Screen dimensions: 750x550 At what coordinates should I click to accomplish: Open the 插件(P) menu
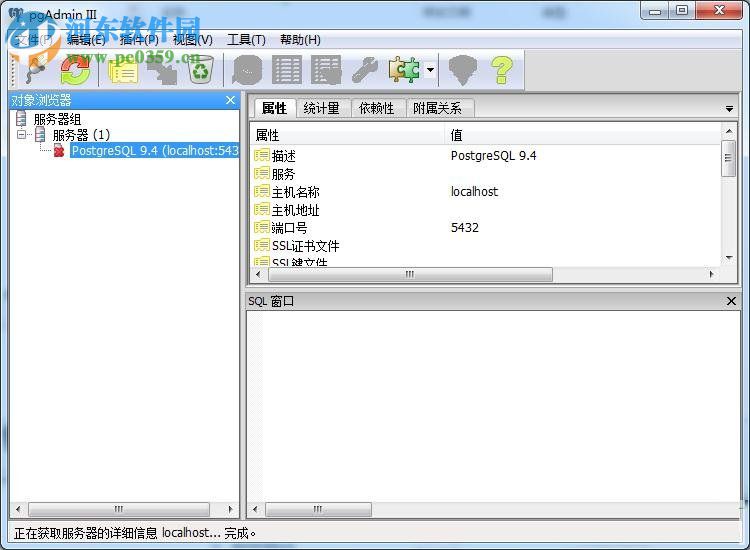tap(139, 40)
